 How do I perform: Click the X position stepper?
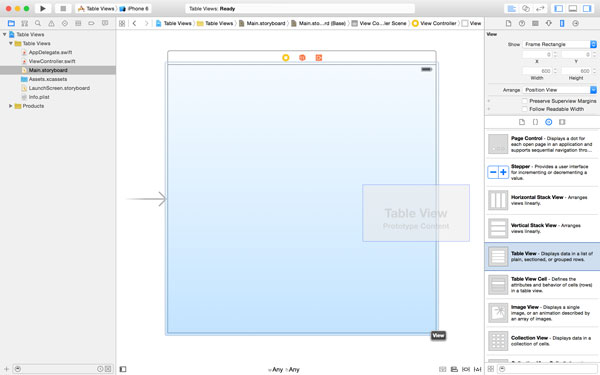[x=555, y=55]
